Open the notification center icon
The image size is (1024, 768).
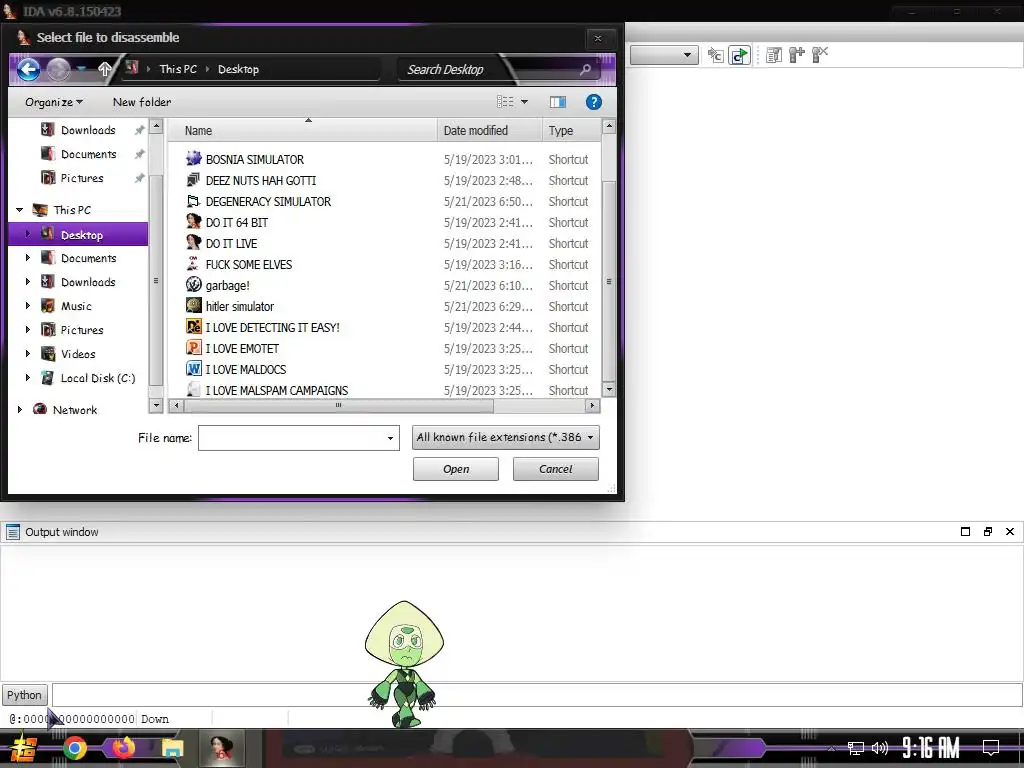click(x=991, y=748)
